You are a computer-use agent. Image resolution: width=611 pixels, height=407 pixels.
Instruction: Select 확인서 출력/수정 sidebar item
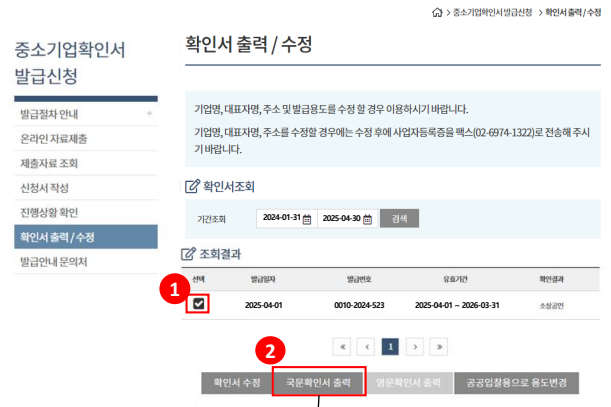click(56, 237)
